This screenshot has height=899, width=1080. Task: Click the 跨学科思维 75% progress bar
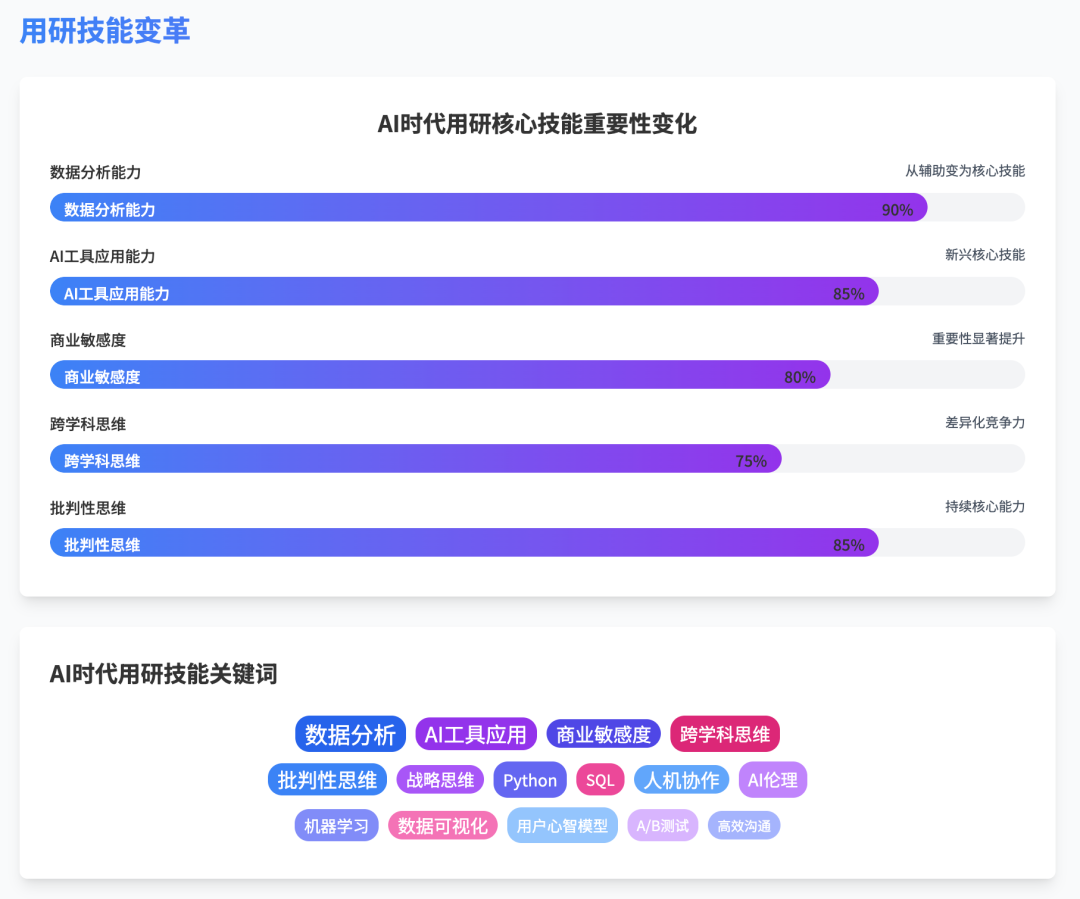(416, 459)
